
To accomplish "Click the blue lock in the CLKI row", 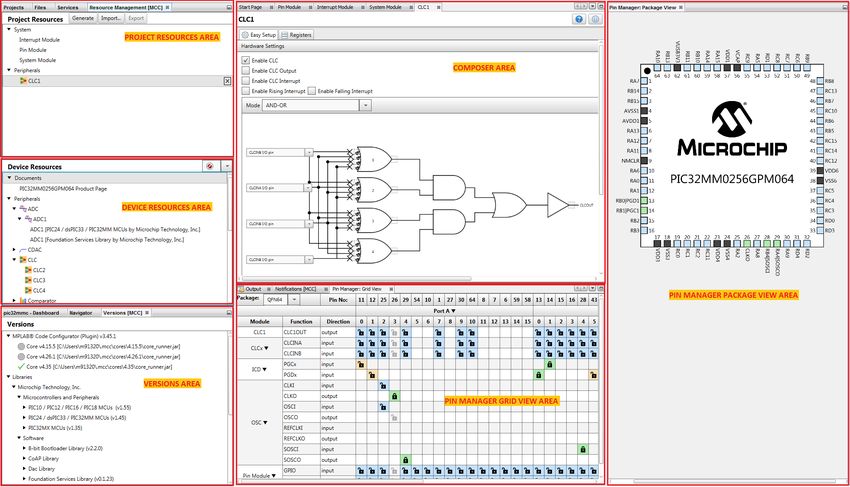I will (x=383, y=386).
